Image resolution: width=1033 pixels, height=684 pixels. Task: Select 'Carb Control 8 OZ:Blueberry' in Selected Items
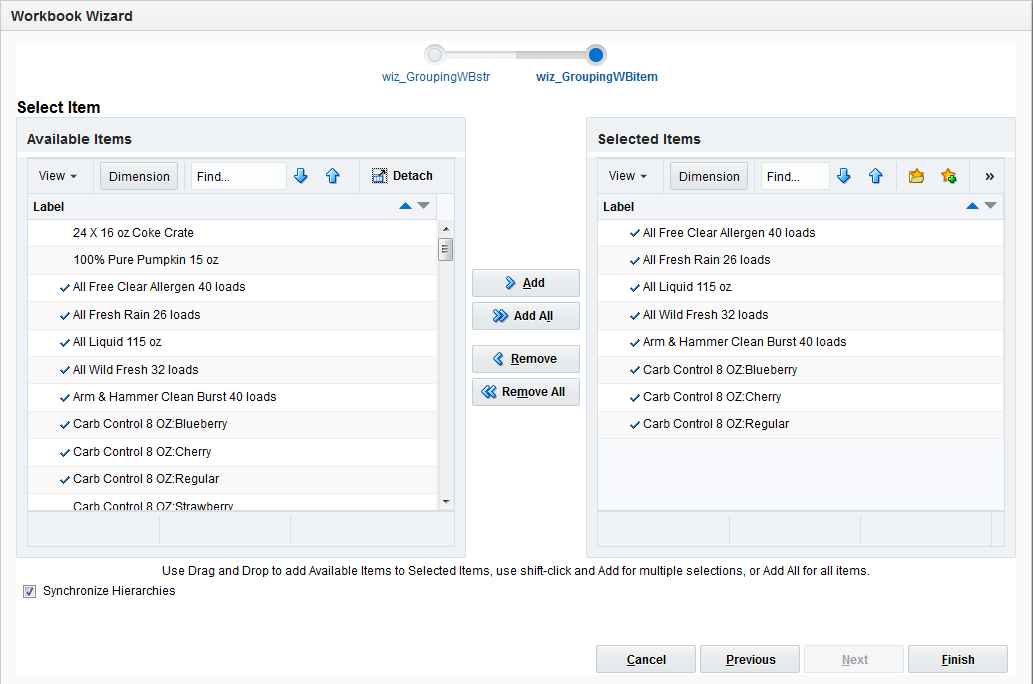pos(800,370)
